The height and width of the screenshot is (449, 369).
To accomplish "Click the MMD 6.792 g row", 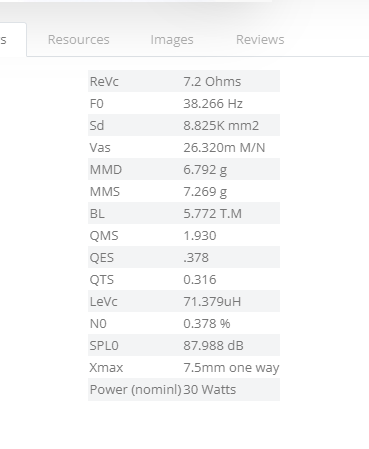I will point(184,169).
